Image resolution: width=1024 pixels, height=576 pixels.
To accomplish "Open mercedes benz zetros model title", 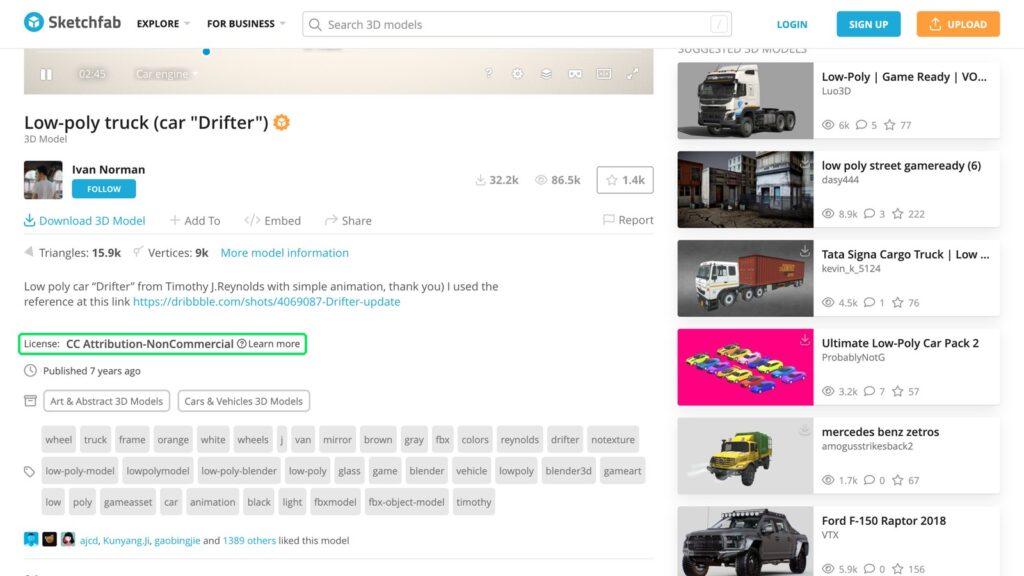I will [x=880, y=432].
